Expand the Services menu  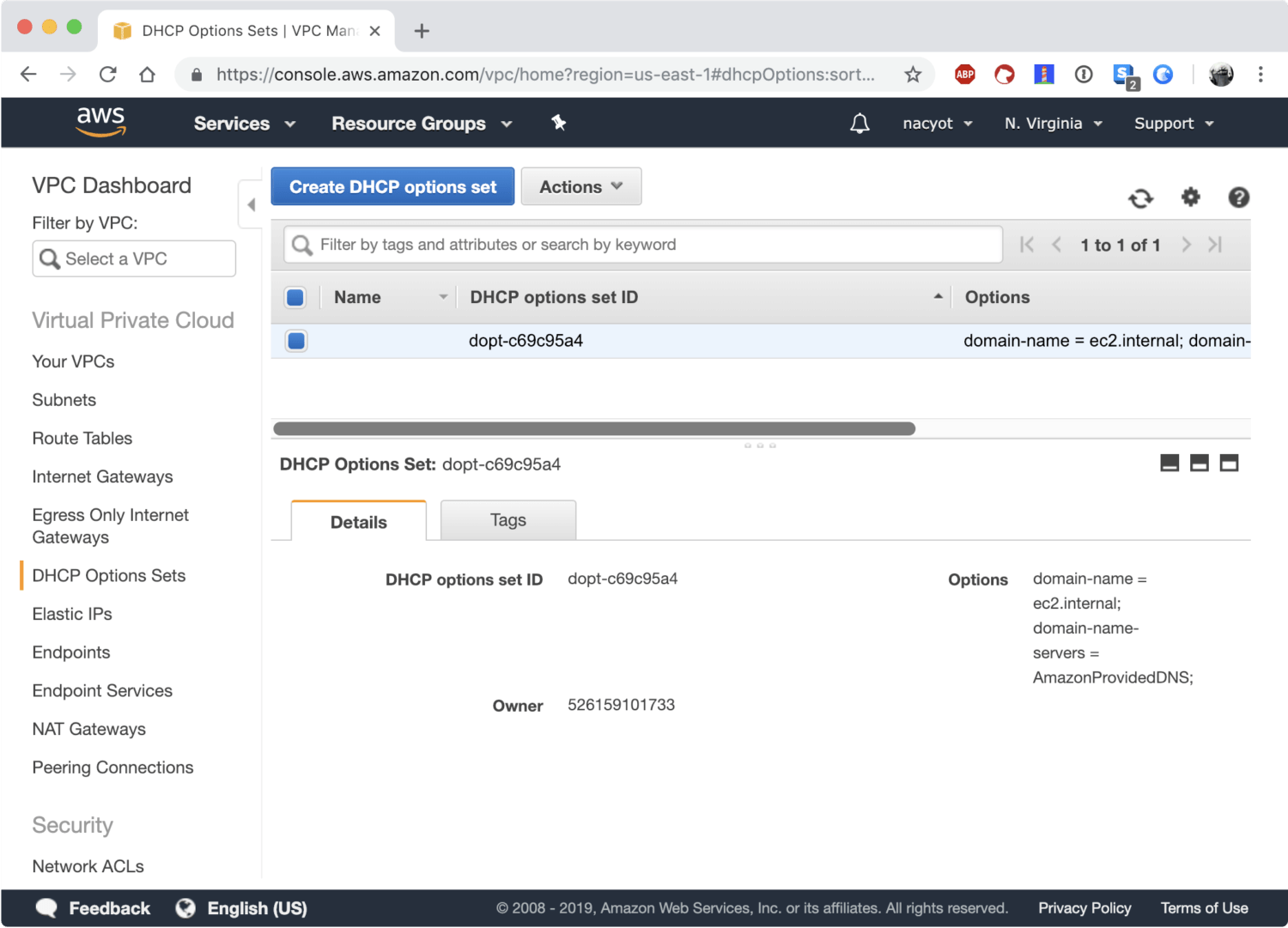(245, 124)
